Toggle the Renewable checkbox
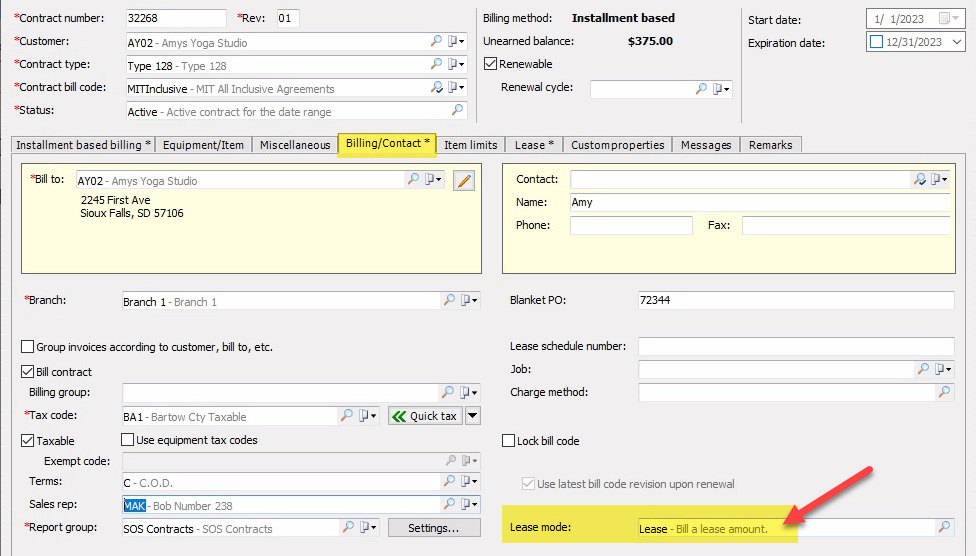Image resolution: width=976 pixels, height=556 pixels. [x=490, y=64]
